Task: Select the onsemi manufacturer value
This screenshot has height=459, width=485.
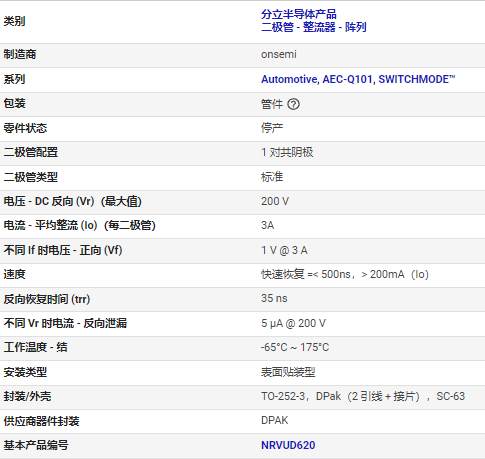Action: (279, 54)
